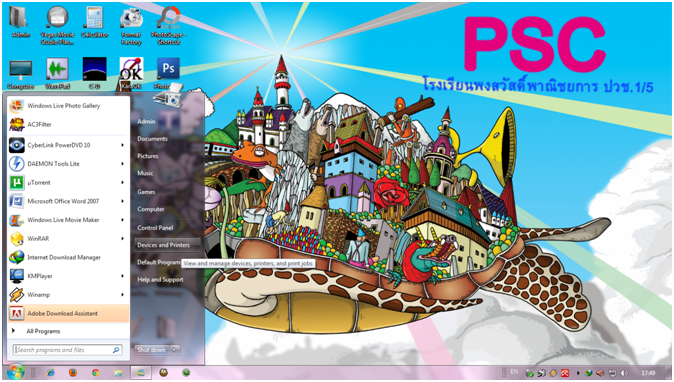Screen dimensions: 674x382
Task: Click the Windows Start orb
Action: [15, 373]
